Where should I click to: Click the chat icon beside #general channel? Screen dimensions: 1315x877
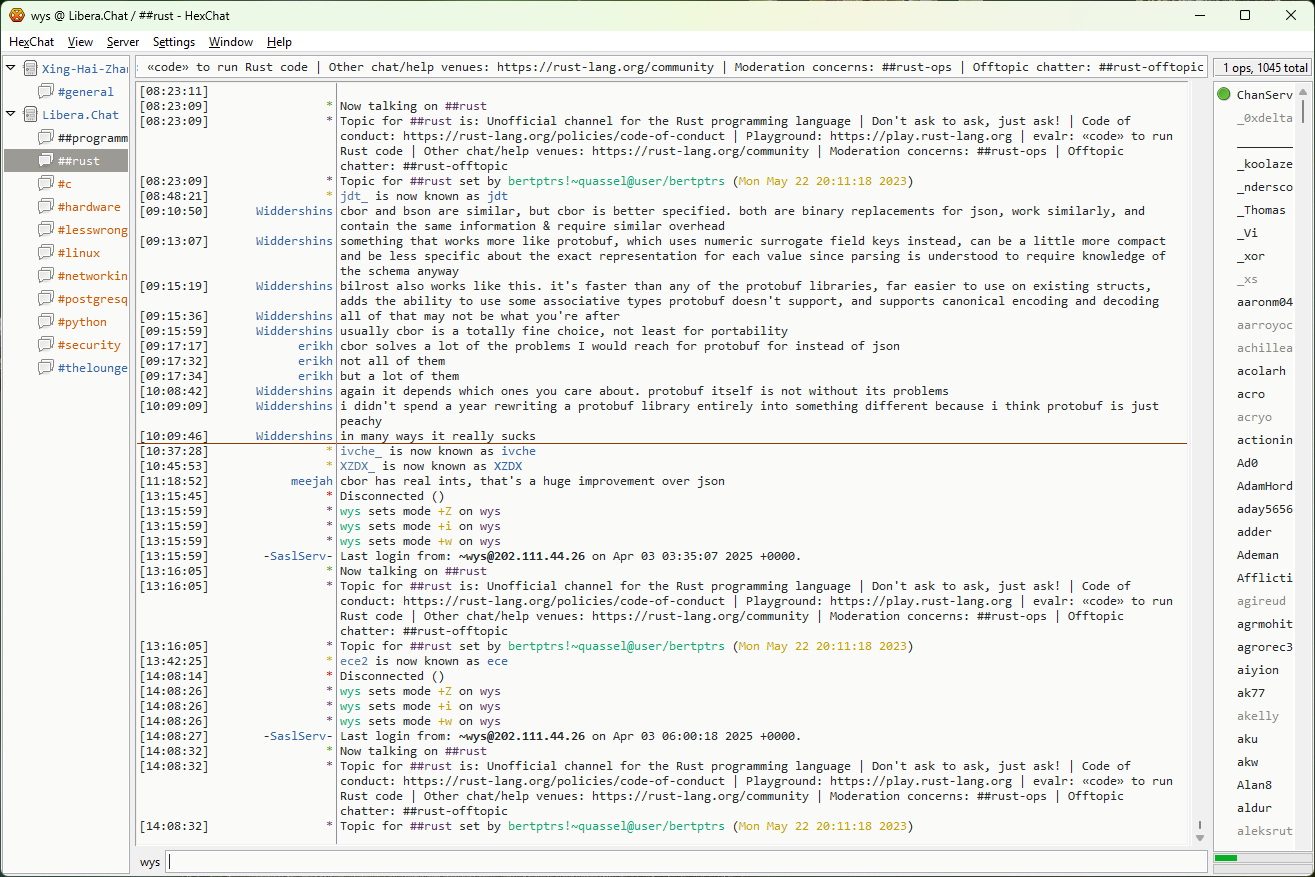tap(46, 92)
